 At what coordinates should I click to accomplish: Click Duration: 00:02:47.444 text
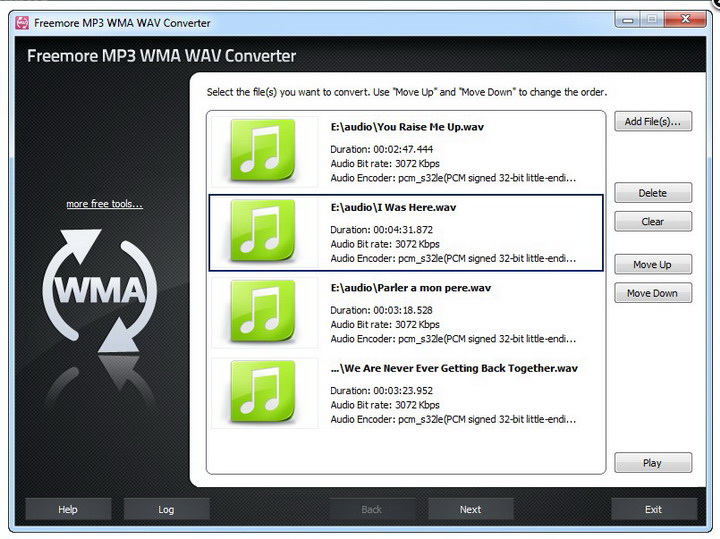[x=382, y=149]
